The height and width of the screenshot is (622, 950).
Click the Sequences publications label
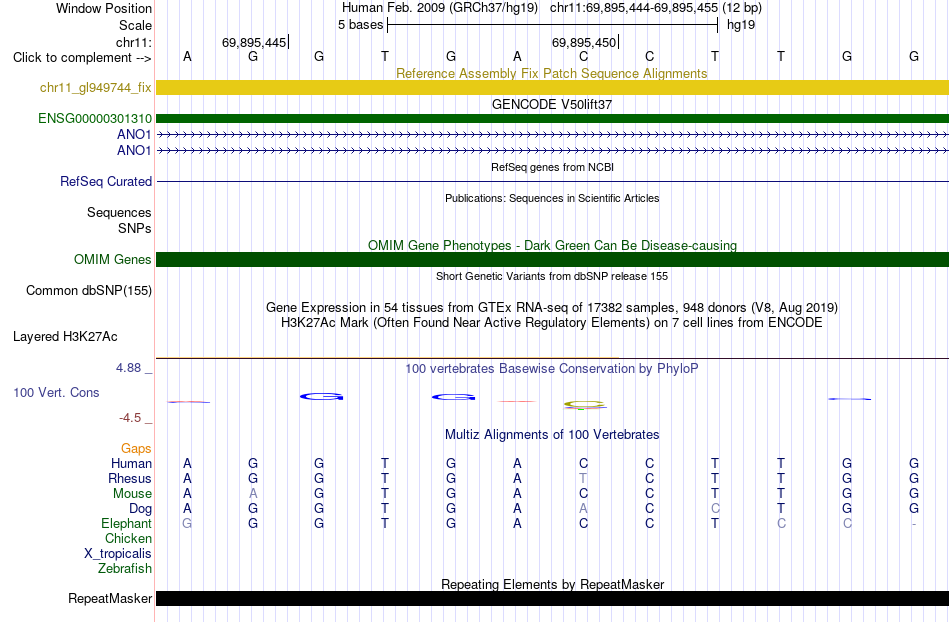click(x=119, y=213)
